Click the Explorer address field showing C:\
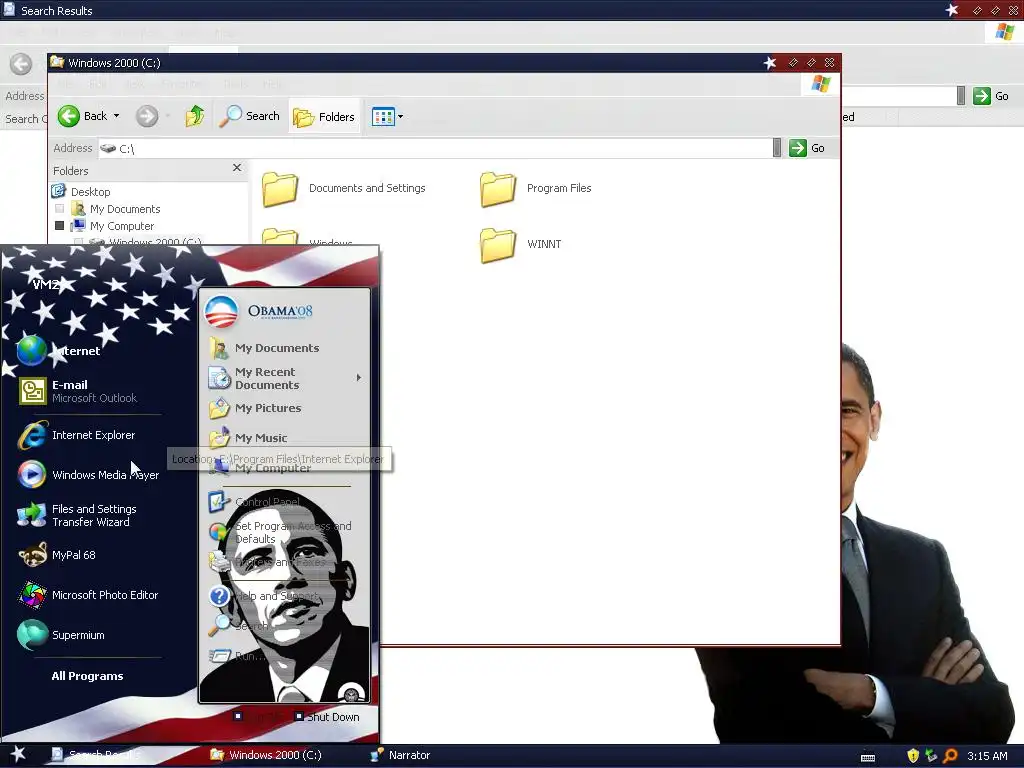 click(435, 148)
